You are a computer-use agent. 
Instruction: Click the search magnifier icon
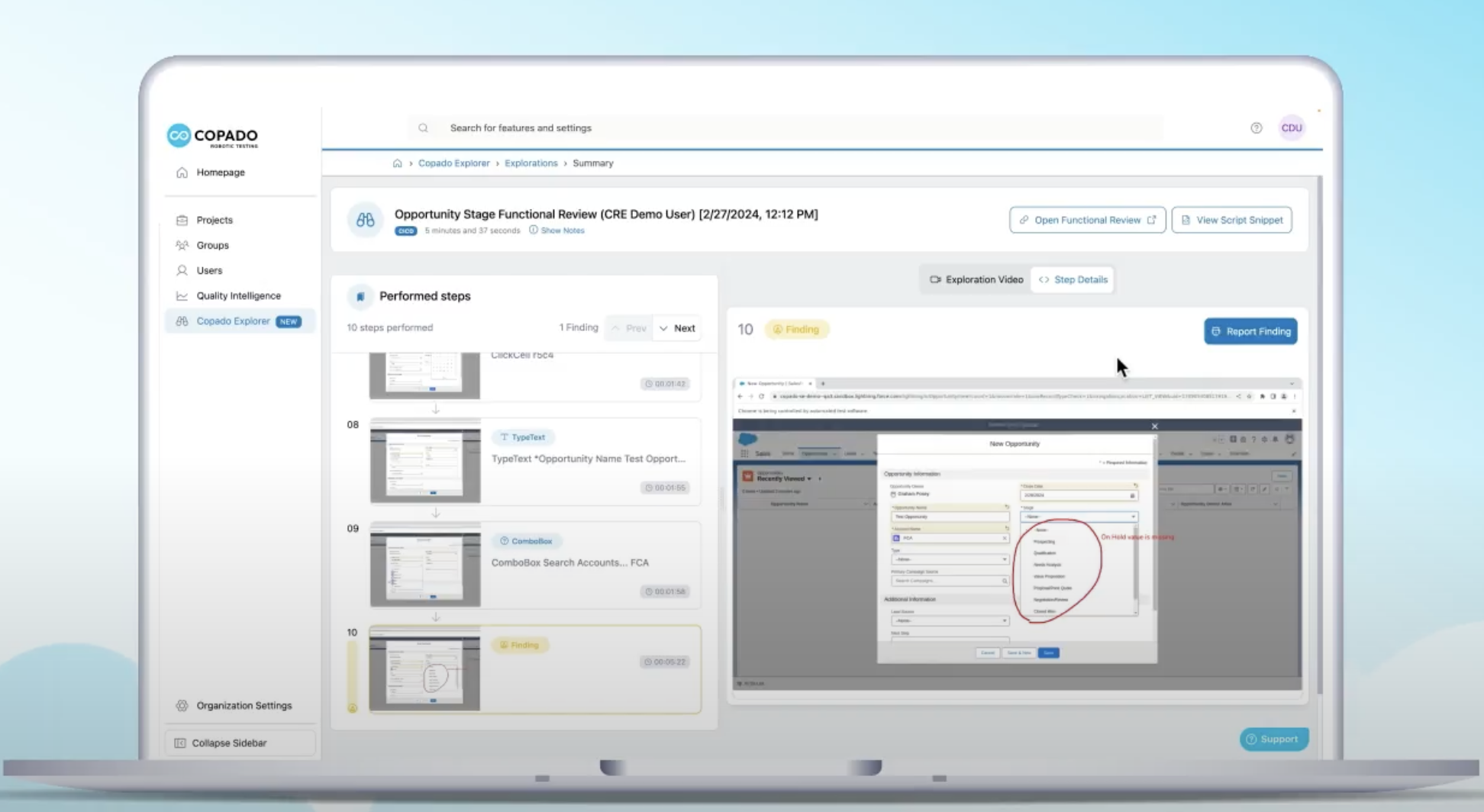(423, 128)
